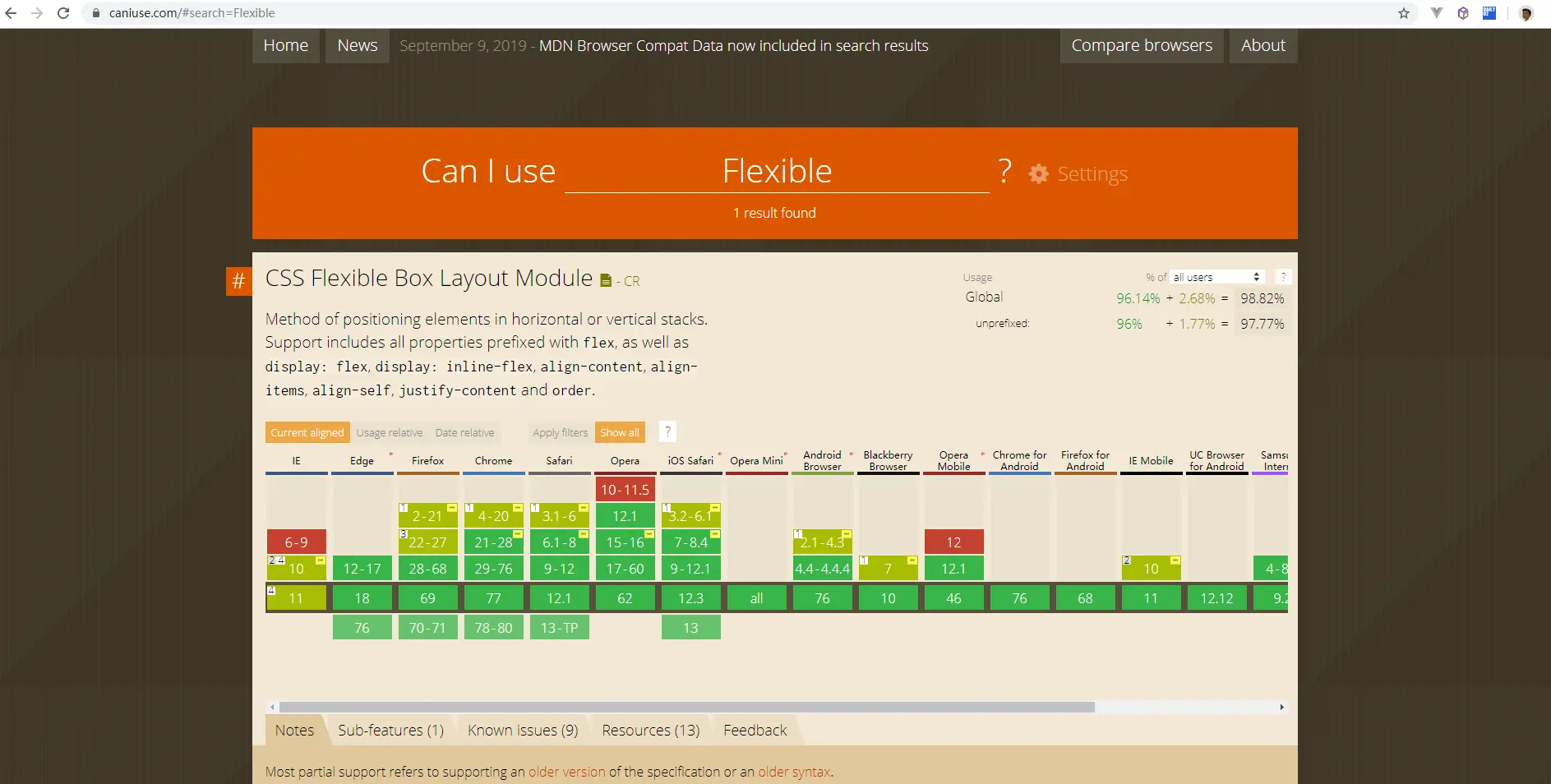Open the CSS Flexible Box Layout Module title
This screenshot has height=784, width=1551.
coord(429,279)
